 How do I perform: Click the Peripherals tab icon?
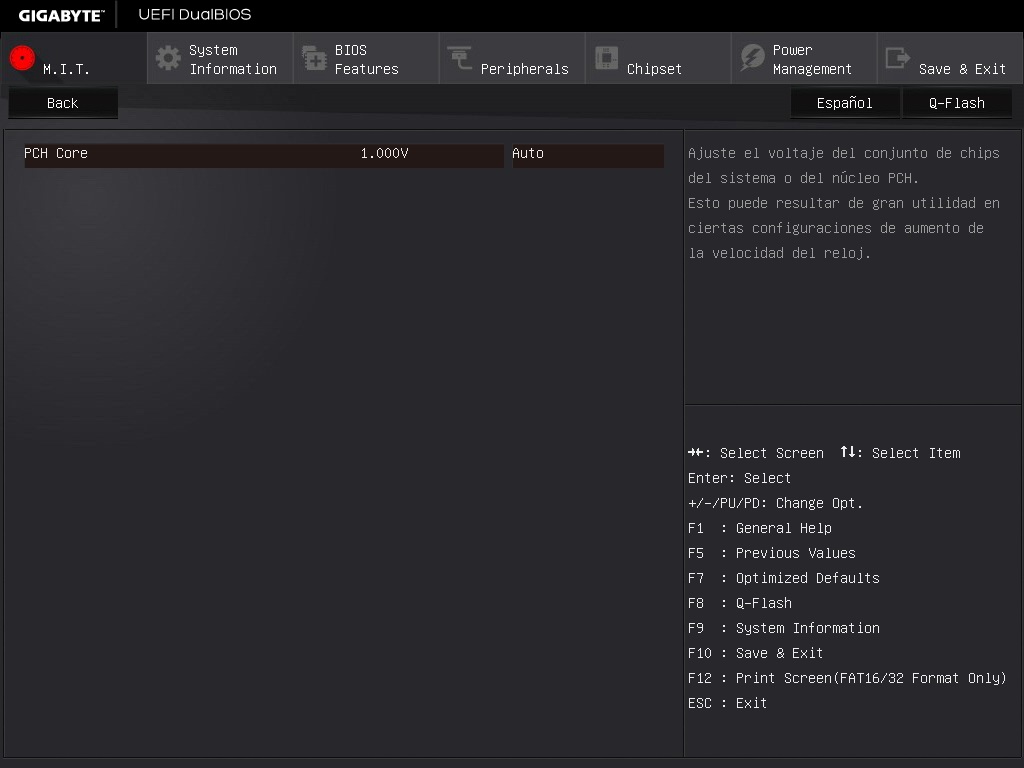point(460,58)
